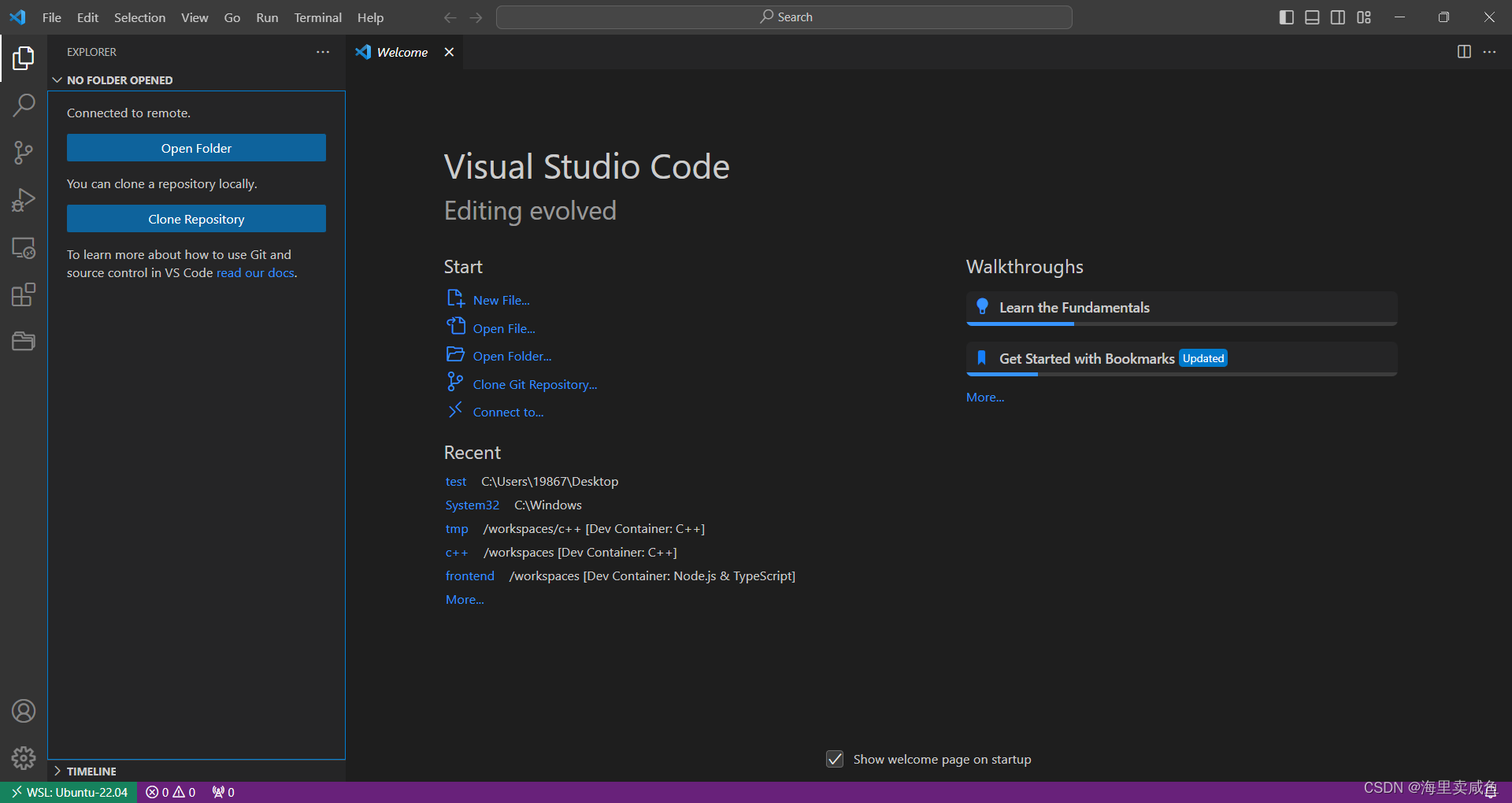Select the Run and Debug icon
The image size is (1512, 803).
point(24,199)
